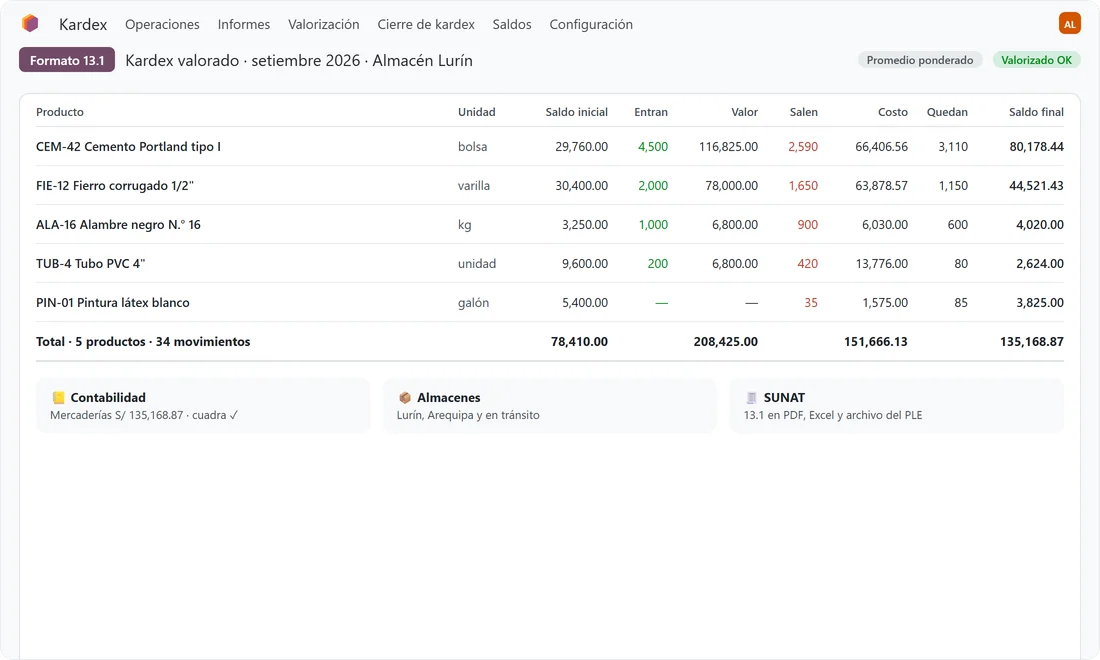Select the PIN-01 Pintura látex blanco row

tap(549, 303)
